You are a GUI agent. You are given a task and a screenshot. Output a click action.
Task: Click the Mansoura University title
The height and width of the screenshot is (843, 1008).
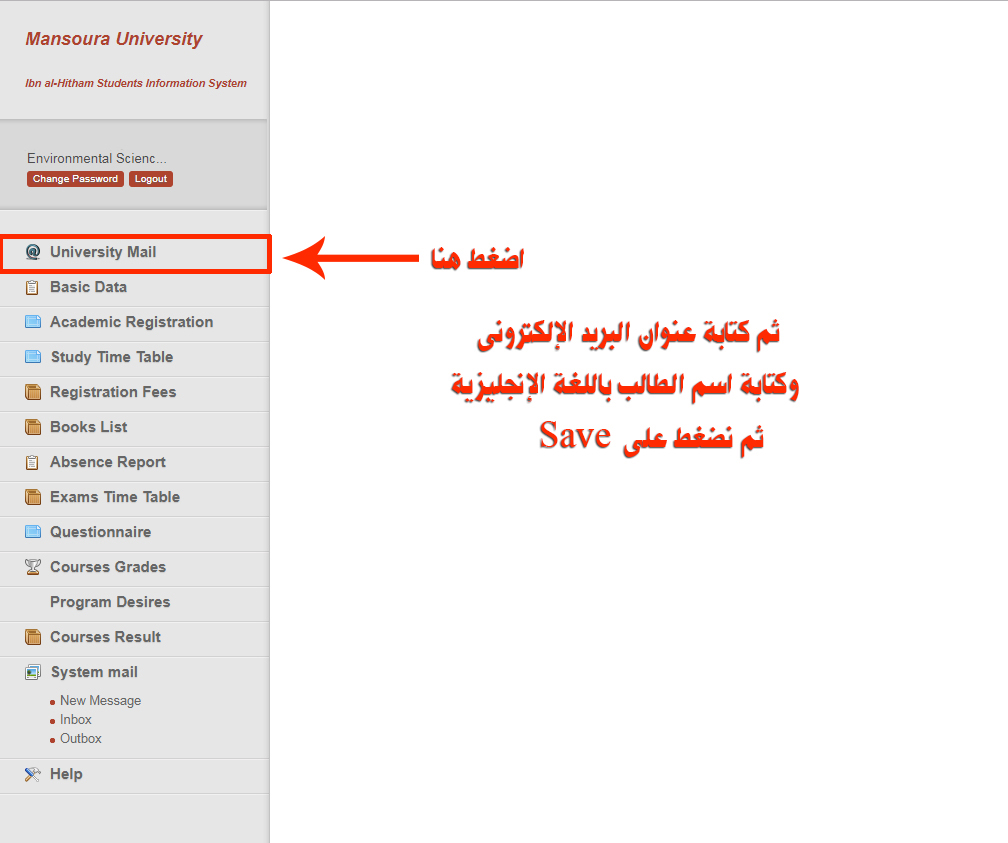click(x=113, y=39)
